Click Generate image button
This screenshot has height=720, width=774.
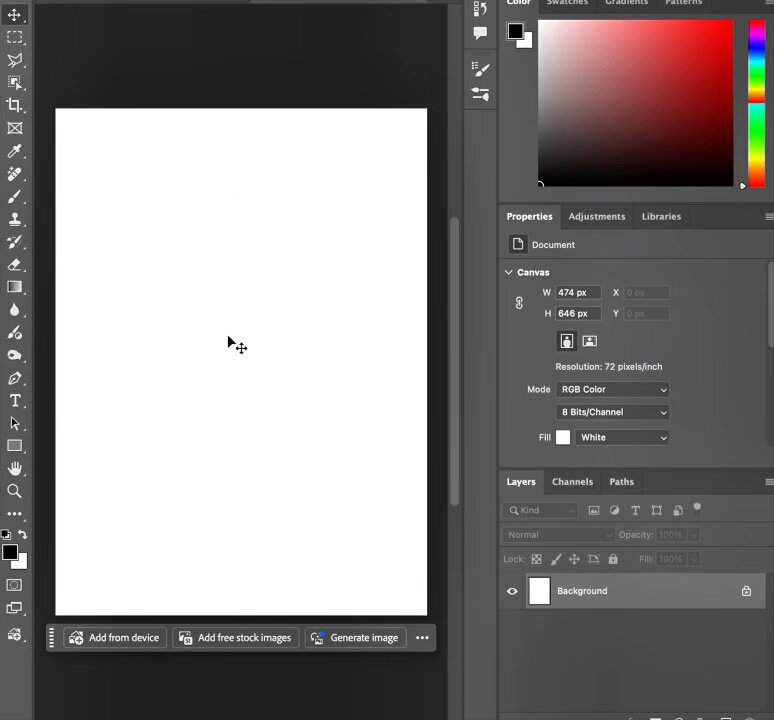point(355,638)
